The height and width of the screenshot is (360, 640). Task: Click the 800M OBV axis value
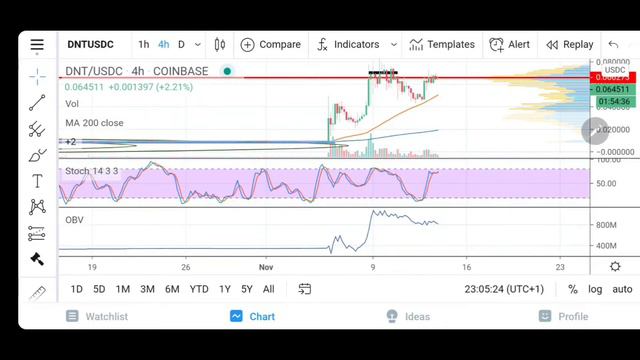tap(606, 225)
